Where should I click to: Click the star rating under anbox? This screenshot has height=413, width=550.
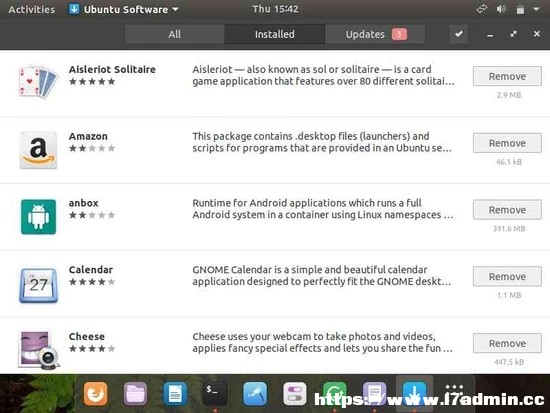click(92, 215)
